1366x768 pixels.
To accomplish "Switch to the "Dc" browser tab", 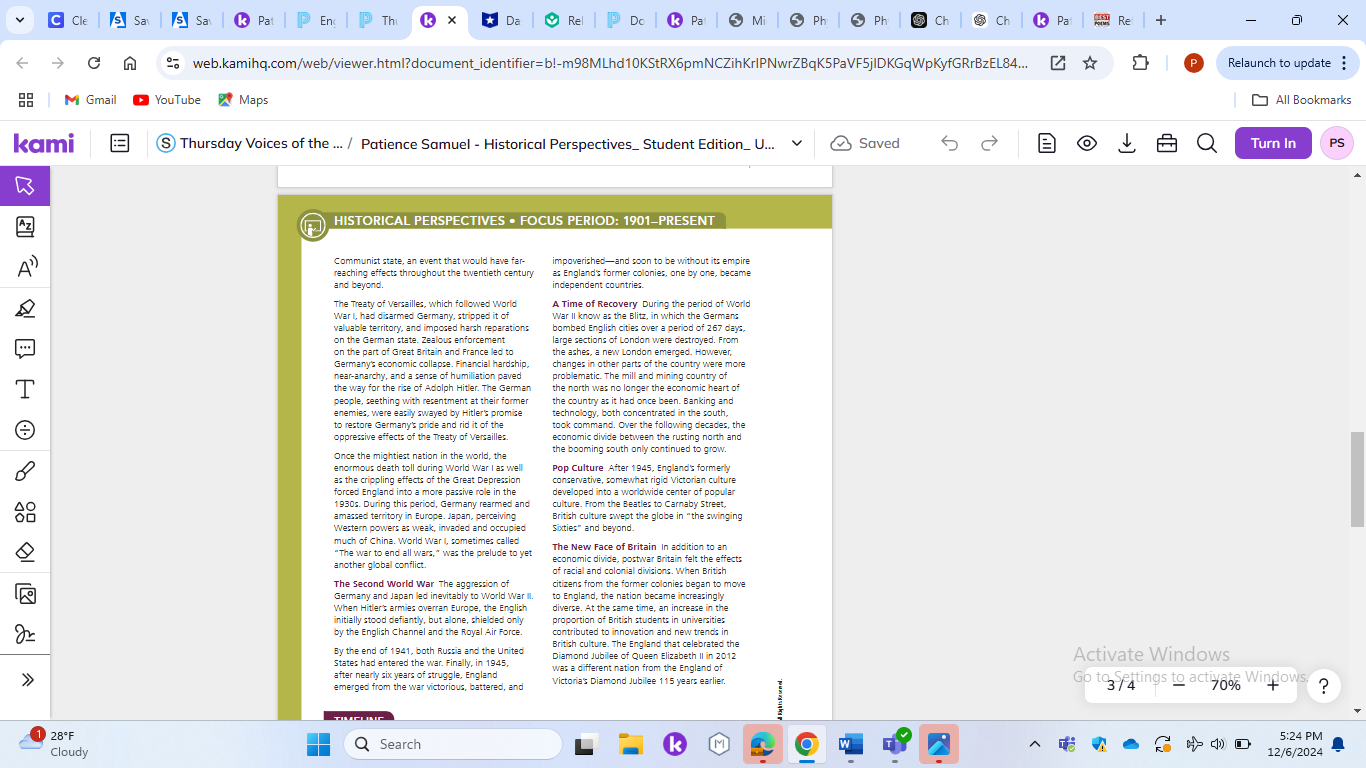I will point(626,20).
